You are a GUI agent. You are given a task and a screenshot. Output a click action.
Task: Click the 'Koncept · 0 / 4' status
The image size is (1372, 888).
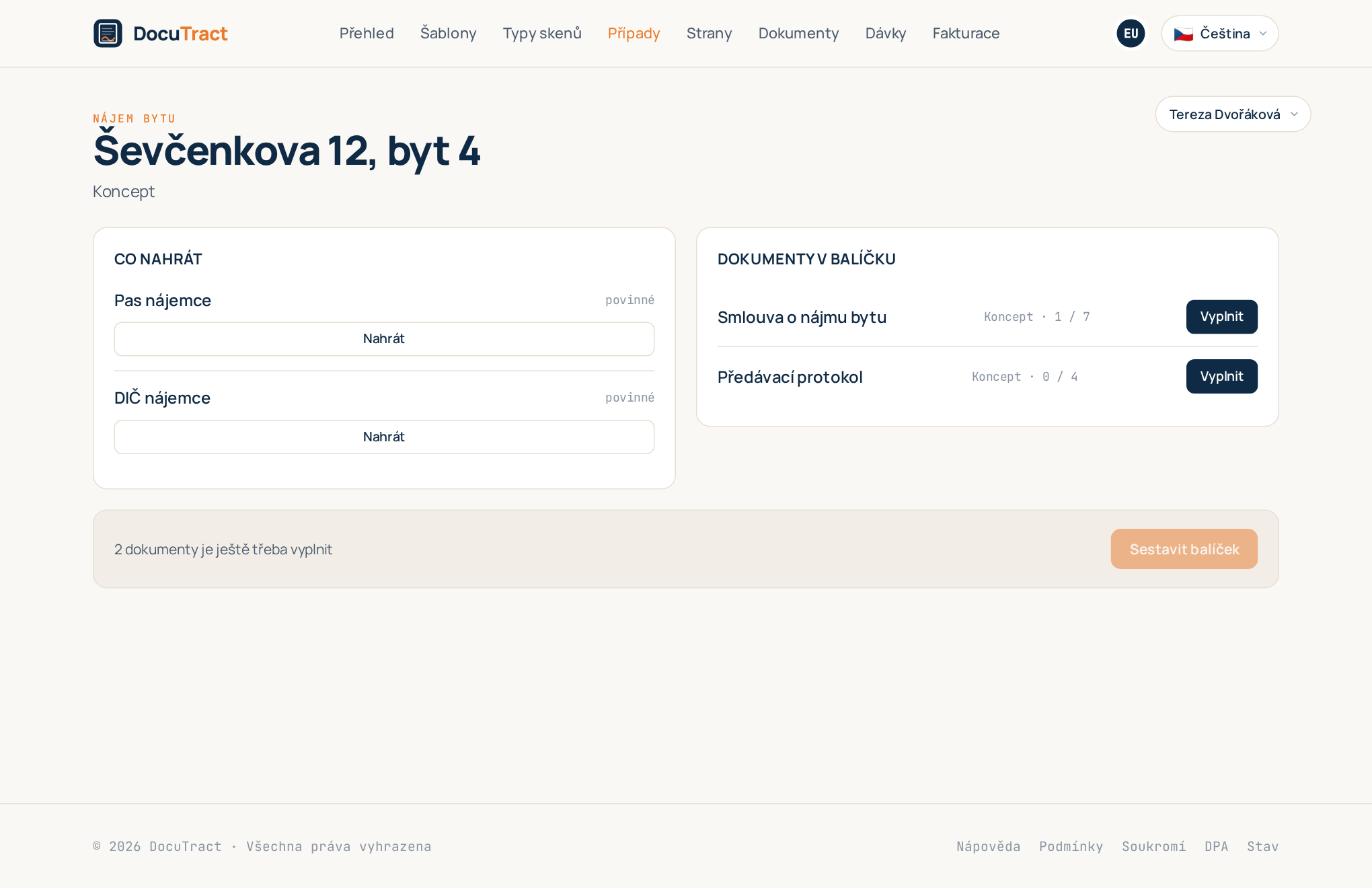coord(1024,376)
